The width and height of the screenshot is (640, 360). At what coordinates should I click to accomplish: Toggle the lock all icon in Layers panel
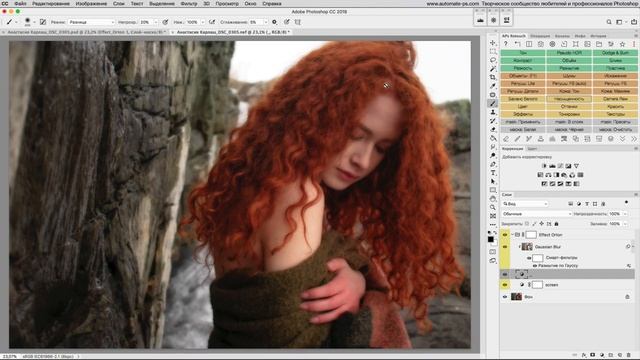pyautogui.click(x=556, y=224)
